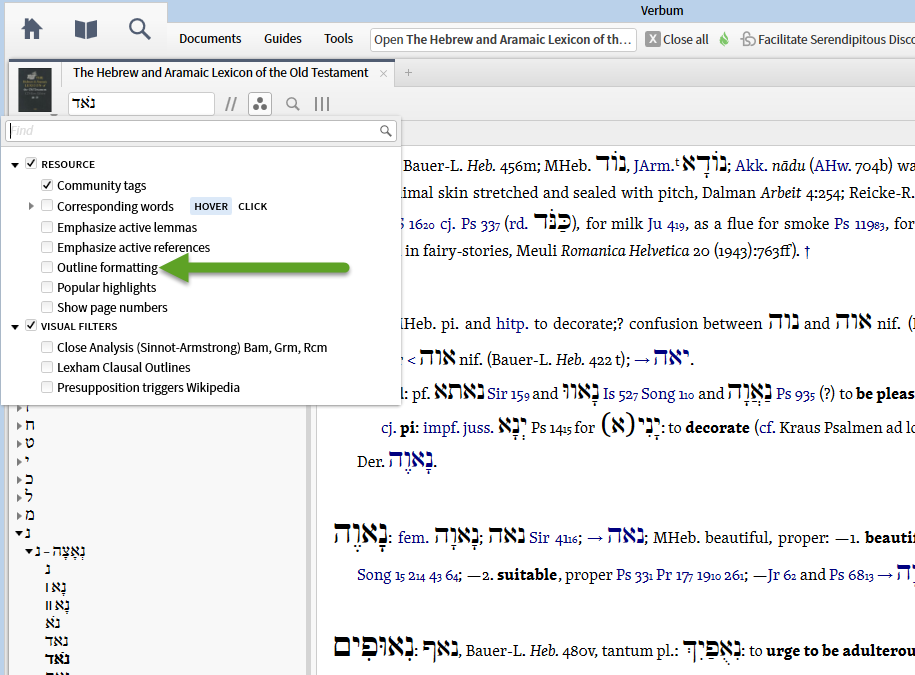915x675 pixels.
Task: Collapse the VISUAL FILTERS section arrow
Action: coord(15,327)
